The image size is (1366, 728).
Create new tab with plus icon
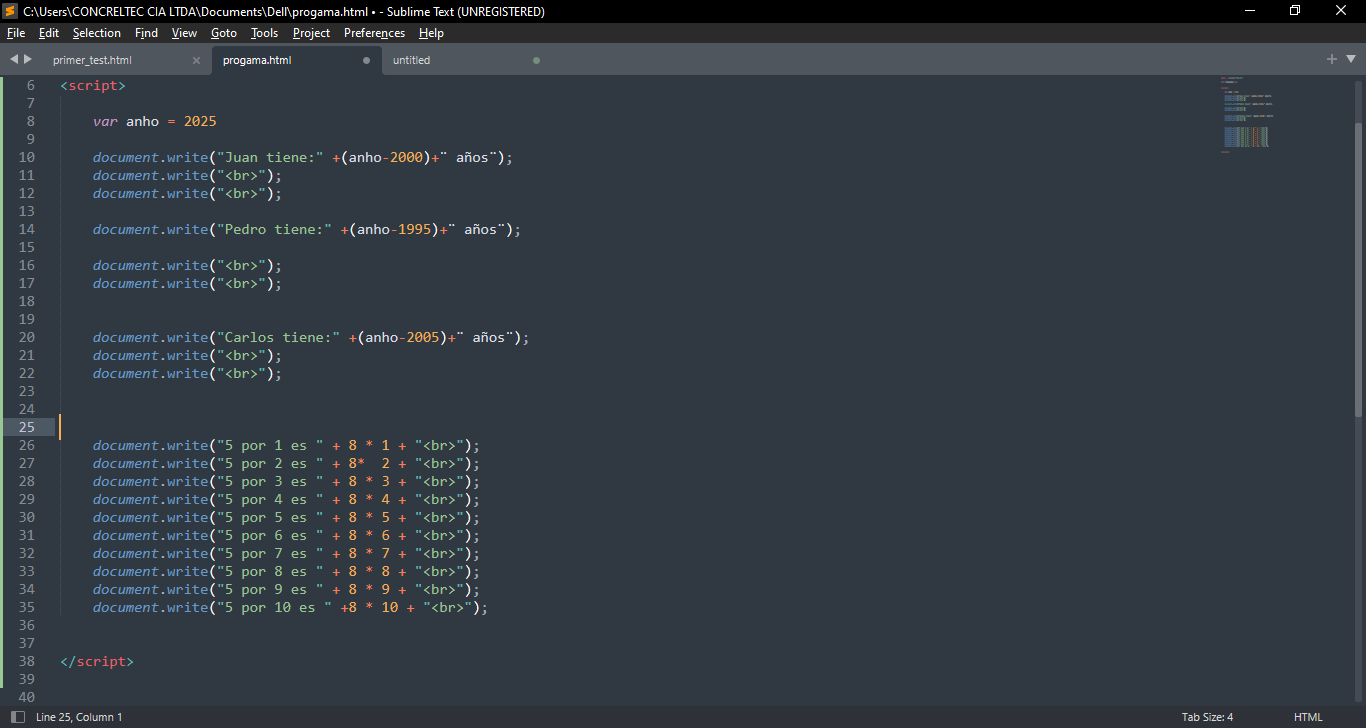pyautogui.click(x=1331, y=59)
